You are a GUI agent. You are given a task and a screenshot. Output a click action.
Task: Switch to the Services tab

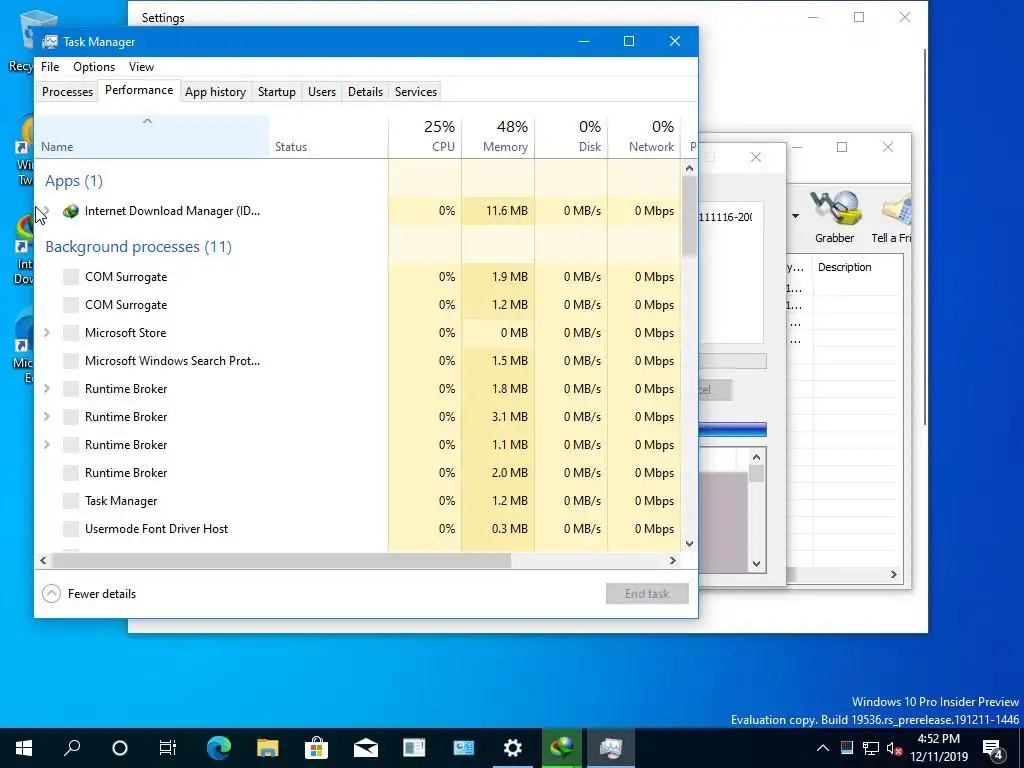click(x=416, y=92)
